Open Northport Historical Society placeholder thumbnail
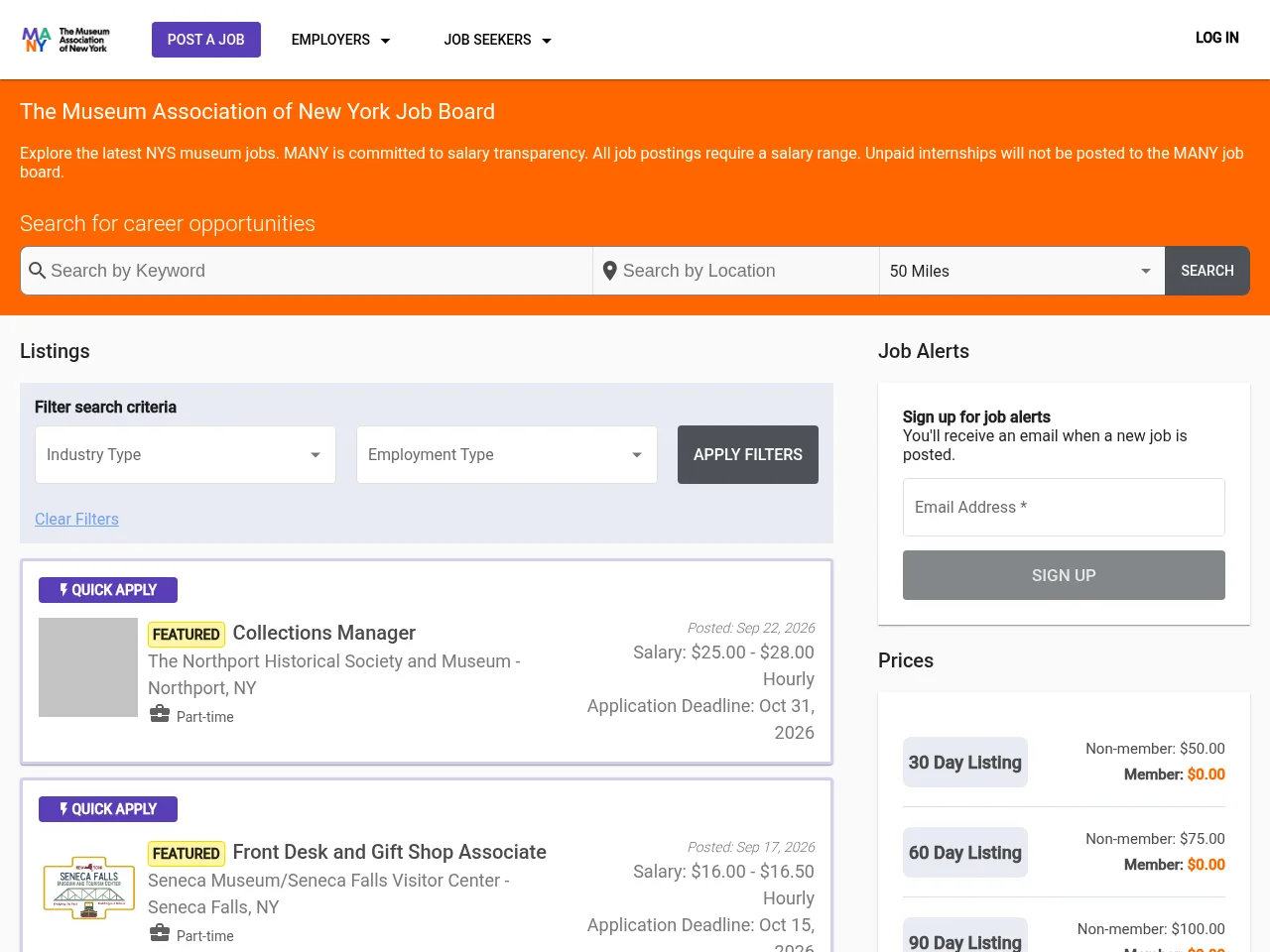Viewport: 1270px width, 952px height. pos(88,667)
